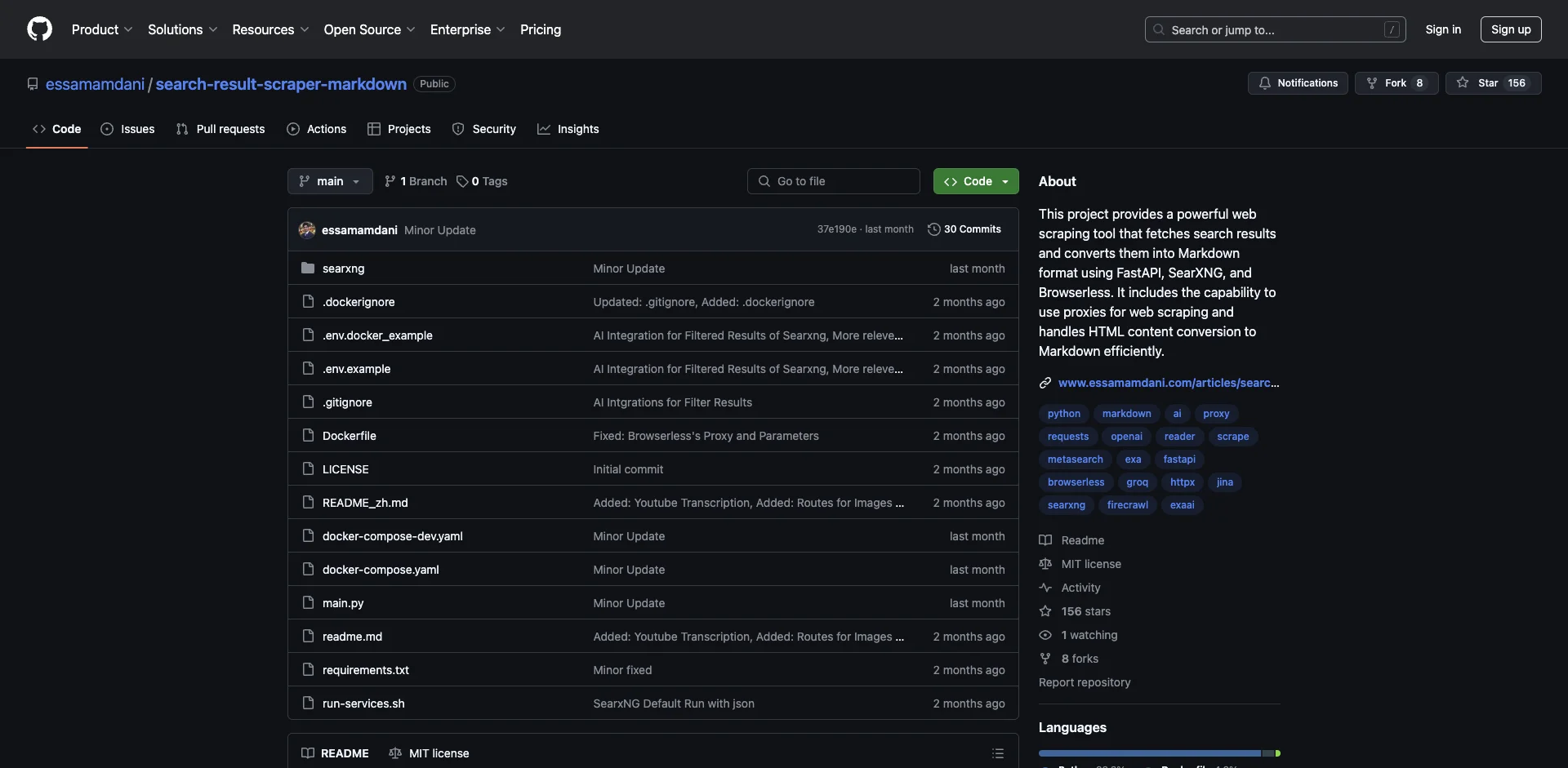1568x768 pixels.
Task: Click the essamamdani commit author avatar
Action: [x=307, y=230]
